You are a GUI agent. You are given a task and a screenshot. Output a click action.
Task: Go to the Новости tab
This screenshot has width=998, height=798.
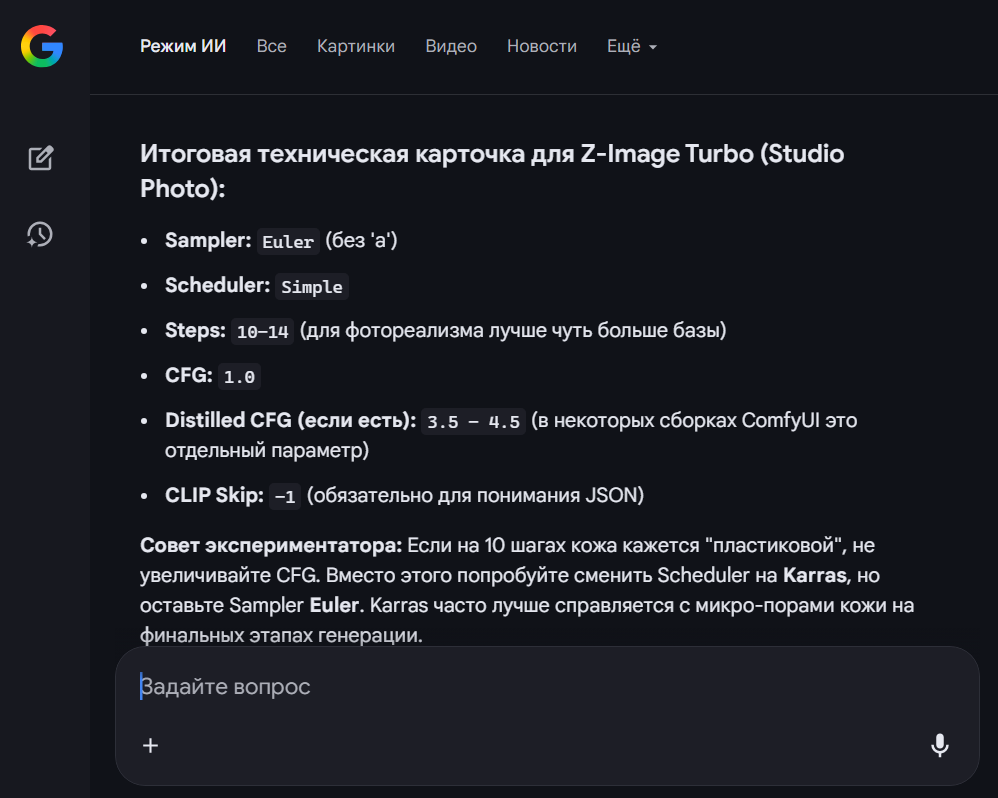[x=542, y=46]
